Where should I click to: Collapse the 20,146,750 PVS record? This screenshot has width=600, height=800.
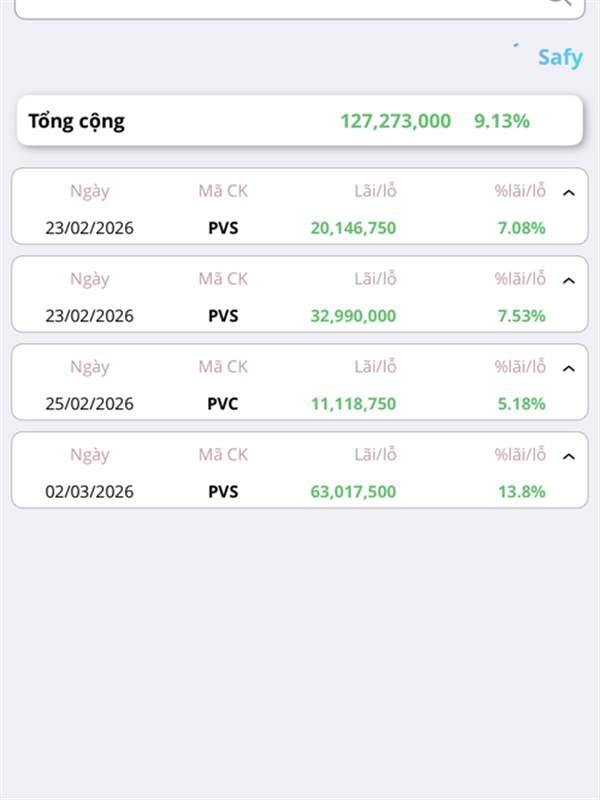point(569,192)
